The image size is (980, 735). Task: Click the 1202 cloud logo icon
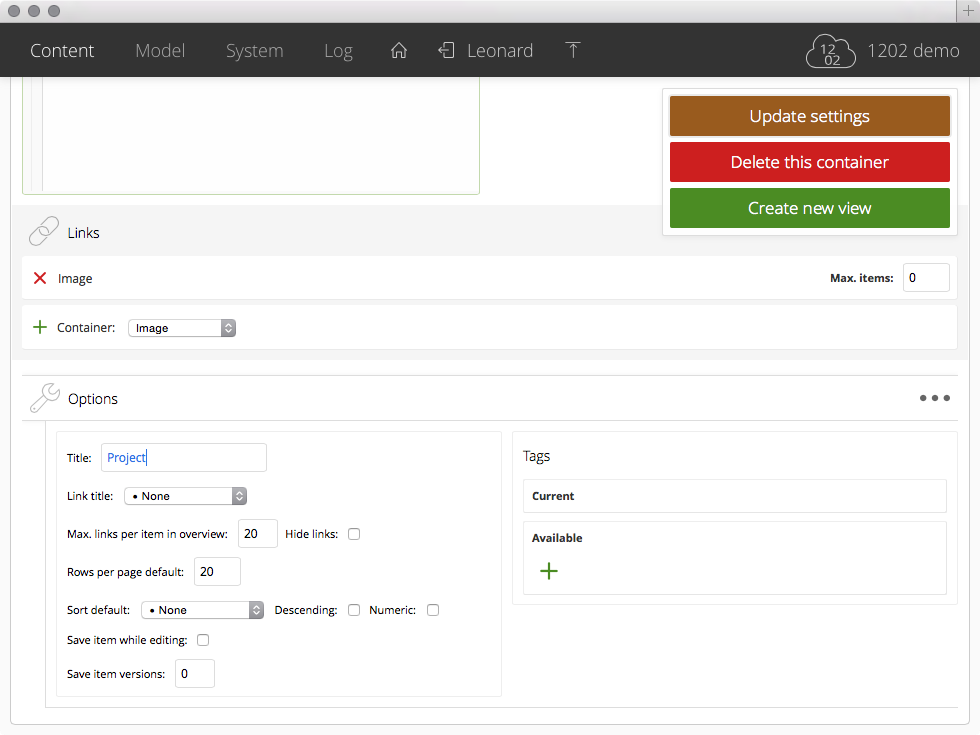(x=831, y=51)
